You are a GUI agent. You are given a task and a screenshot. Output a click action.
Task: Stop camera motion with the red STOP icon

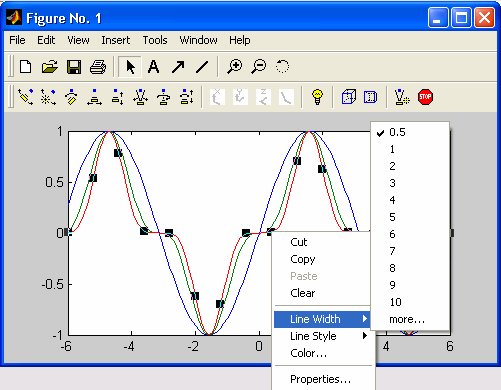(425, 97)
